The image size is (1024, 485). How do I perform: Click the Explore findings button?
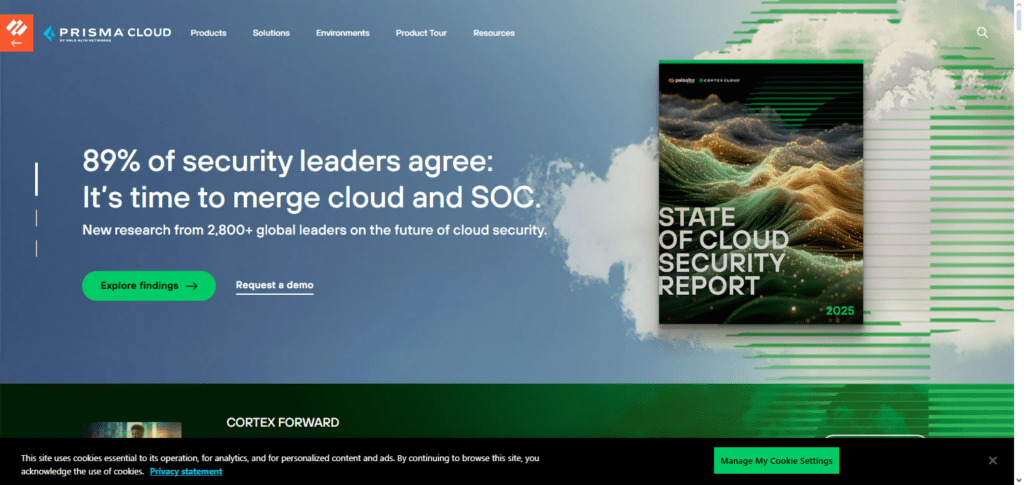pos(149,286)
